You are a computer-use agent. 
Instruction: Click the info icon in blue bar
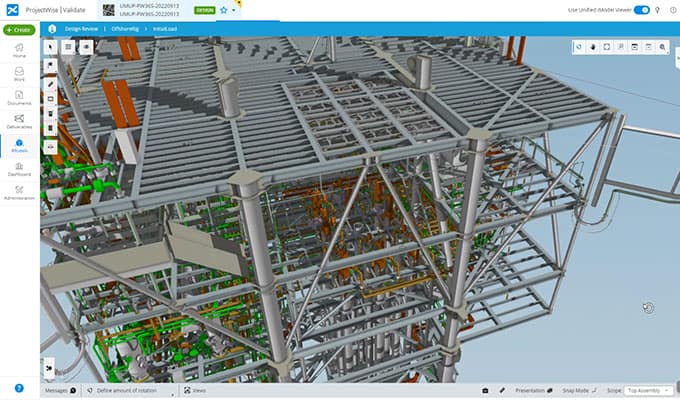click(52, 29)
